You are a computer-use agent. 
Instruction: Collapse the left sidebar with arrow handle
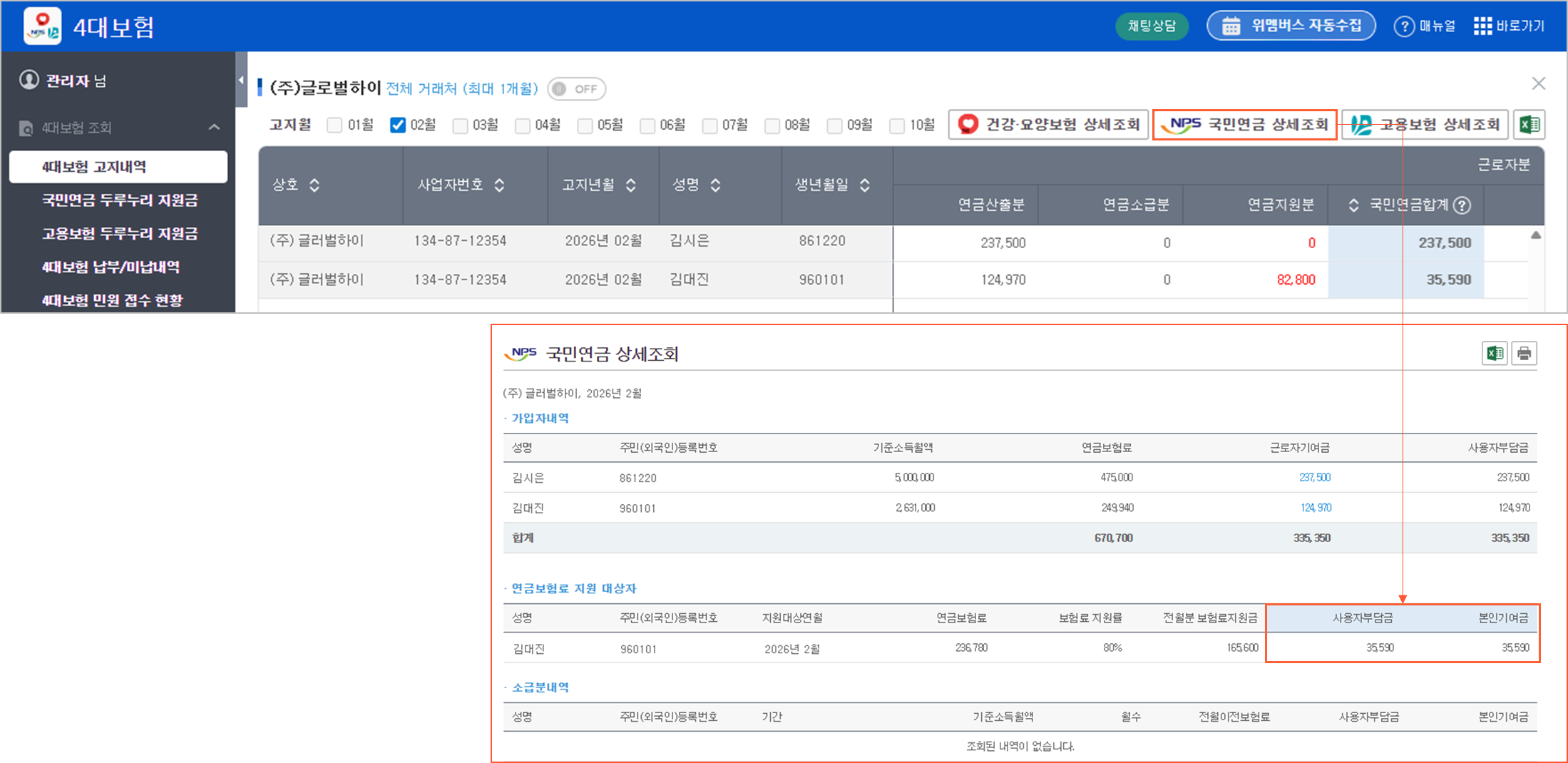(x=241, y=80)
